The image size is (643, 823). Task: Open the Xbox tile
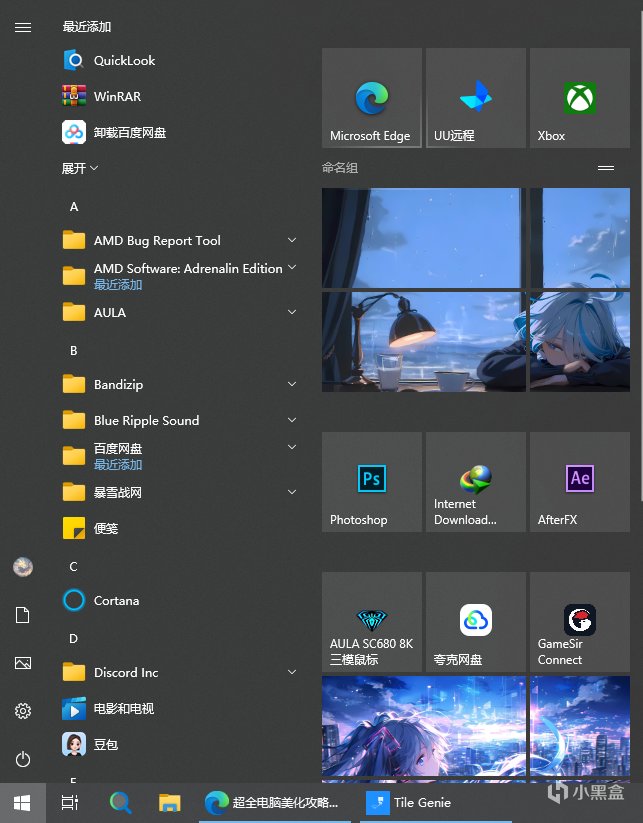pyautogui.click(x=579, y=98)
